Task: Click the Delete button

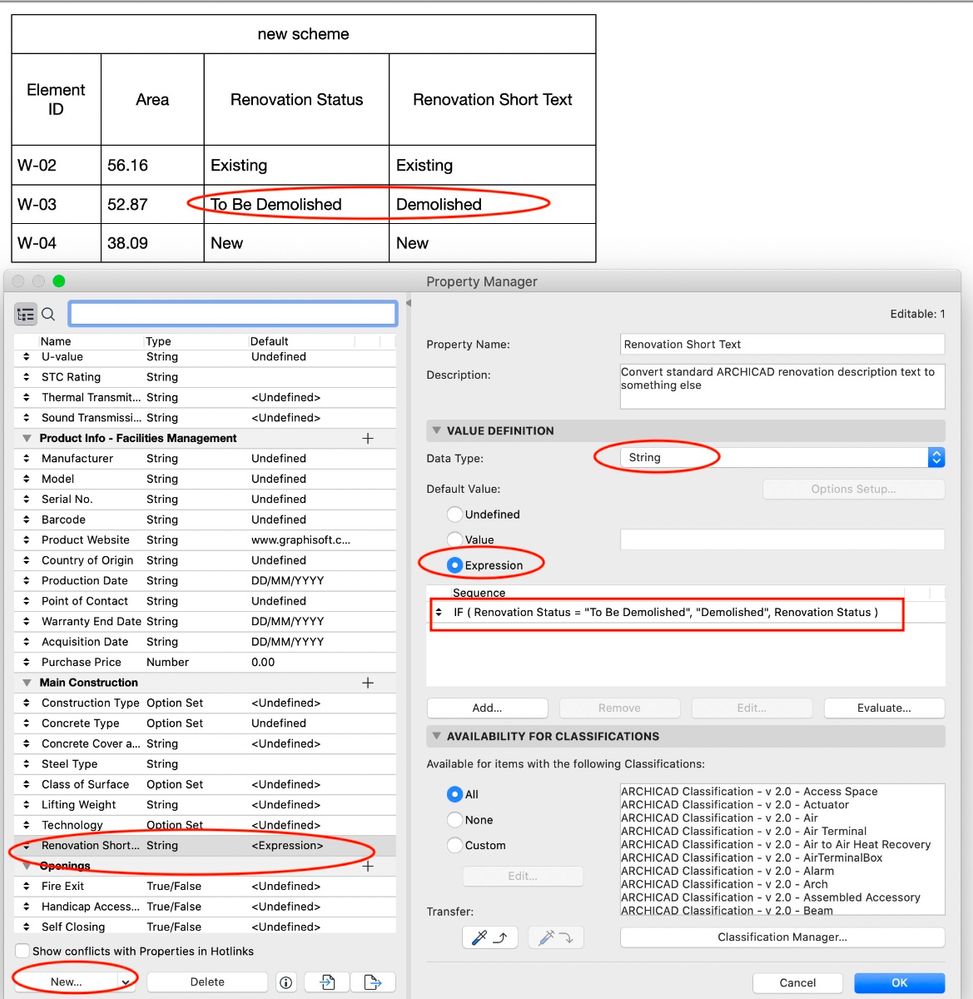Action: 207,982
